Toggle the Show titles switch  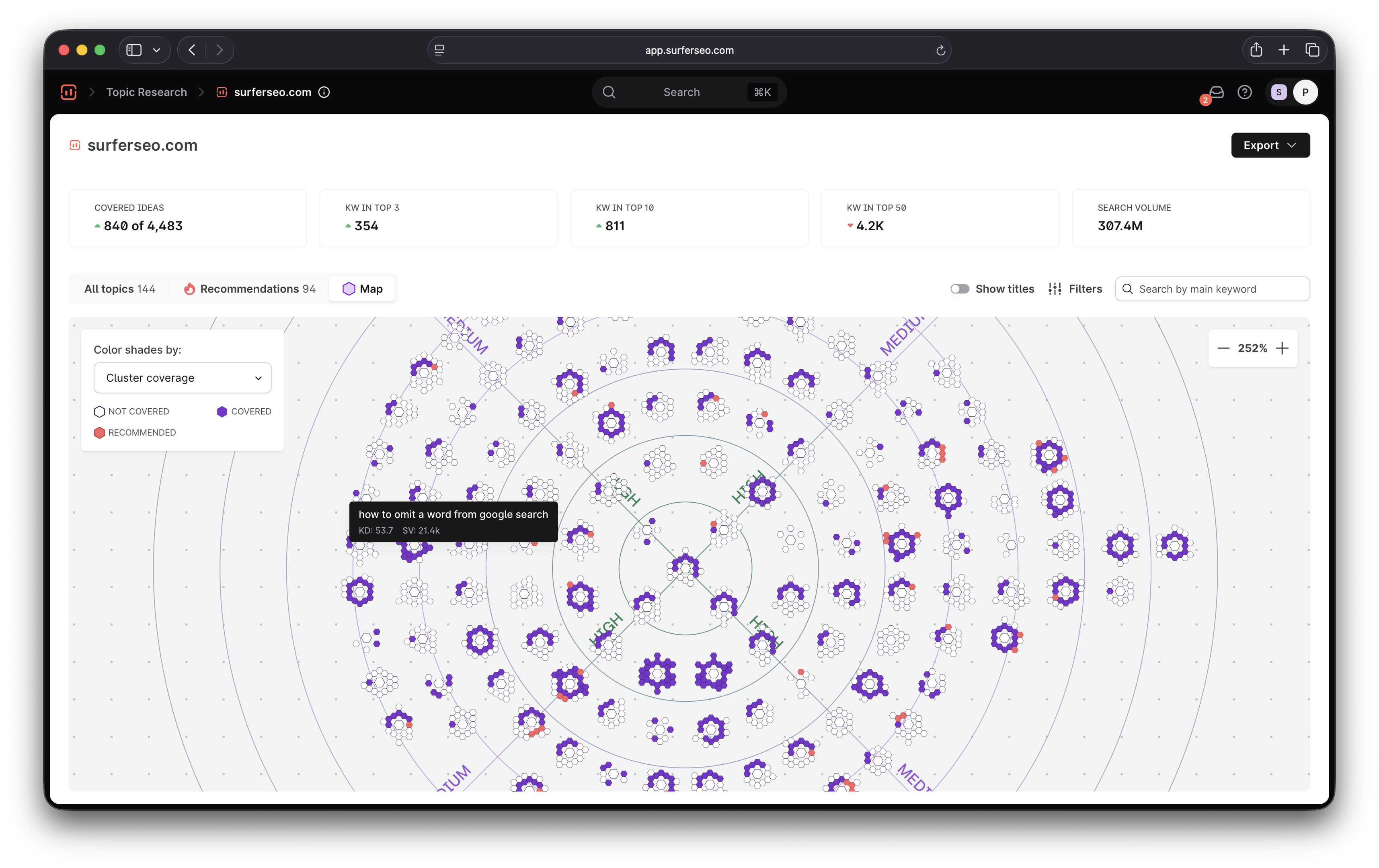click(x=960, y=289)
